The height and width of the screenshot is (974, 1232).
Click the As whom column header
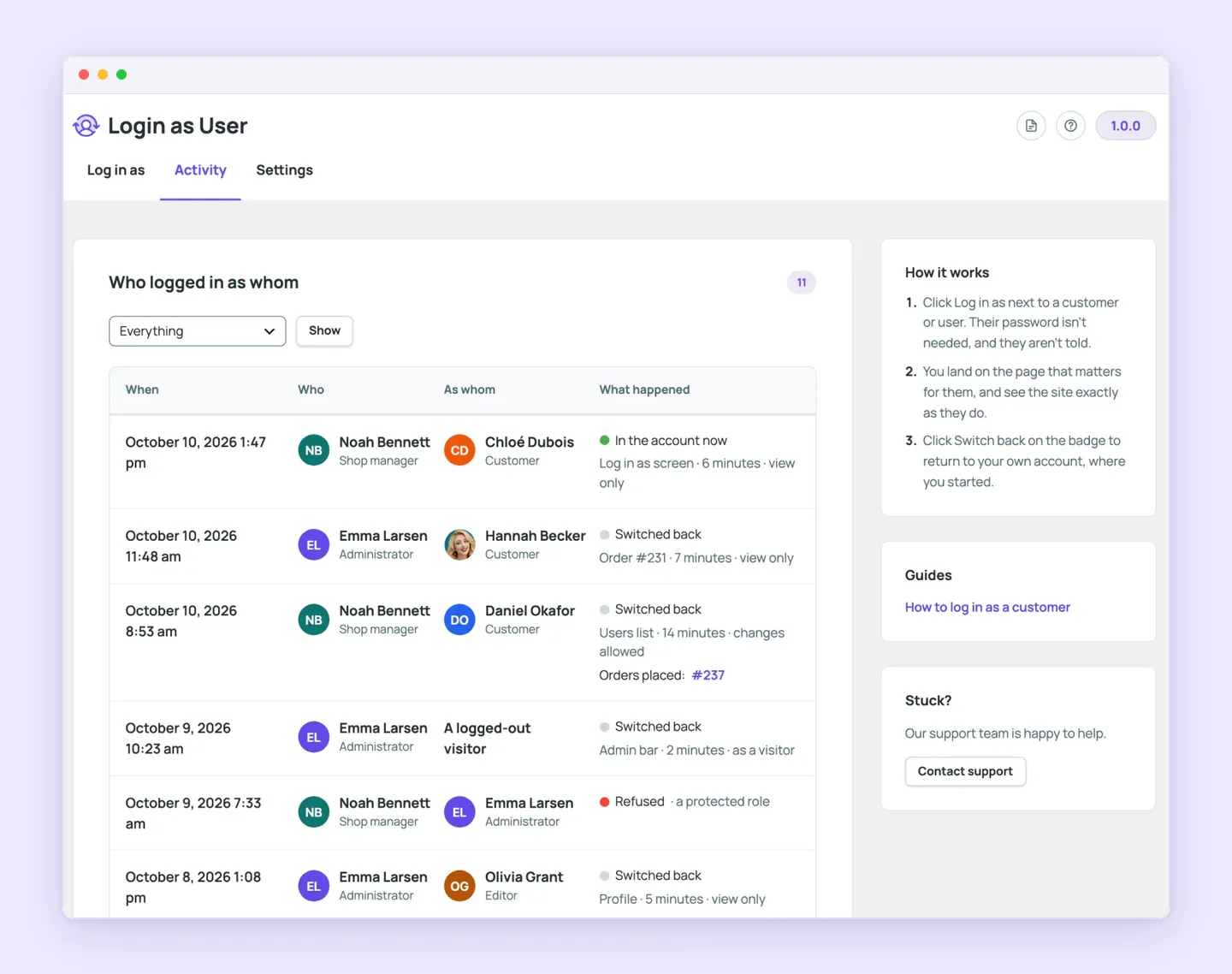coord(470,389)
